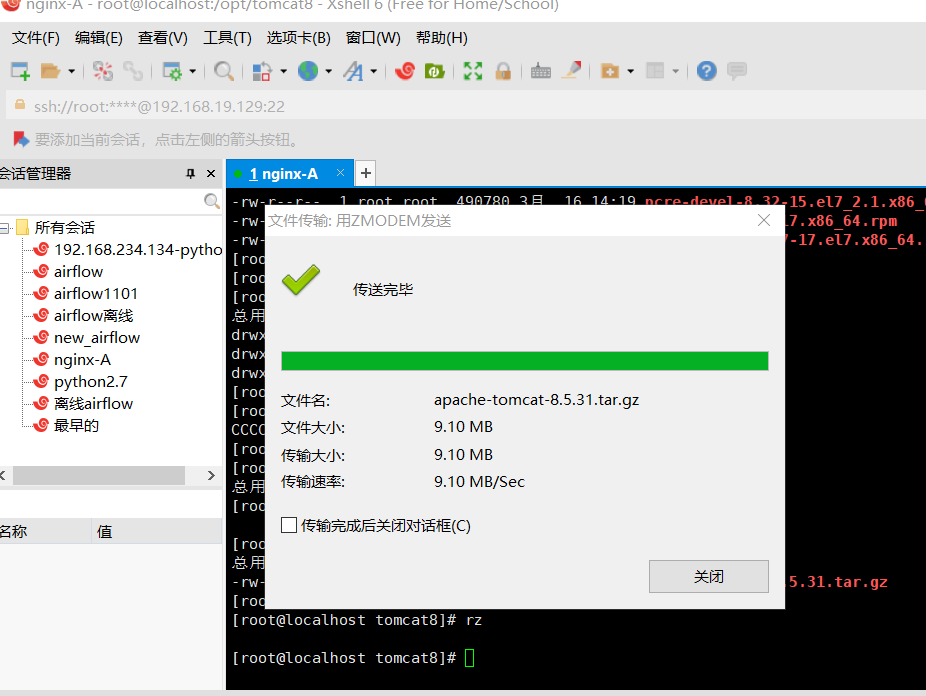This screenshot has height=696, width=926.
Task: Click the session panel horizontal scrollbar
Action: pyautogui.click(x=99, y=476)
